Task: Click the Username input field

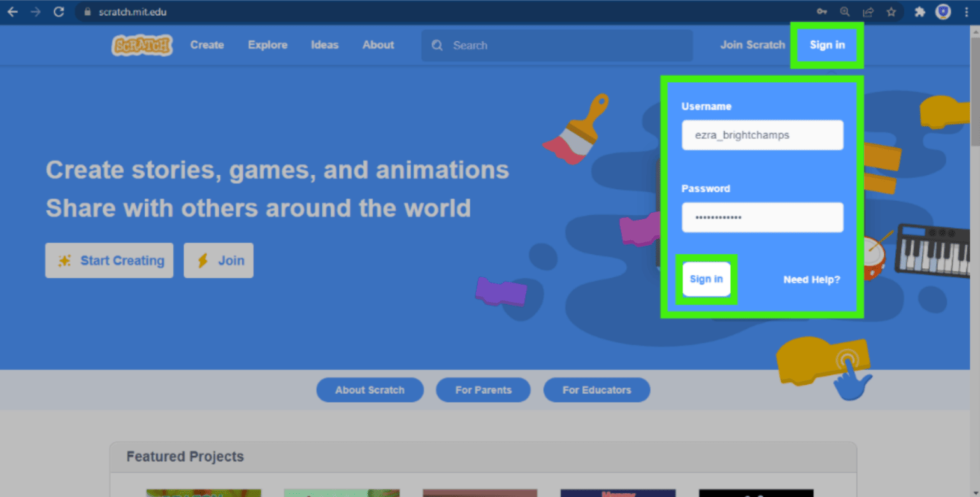Action: [762, 135]
